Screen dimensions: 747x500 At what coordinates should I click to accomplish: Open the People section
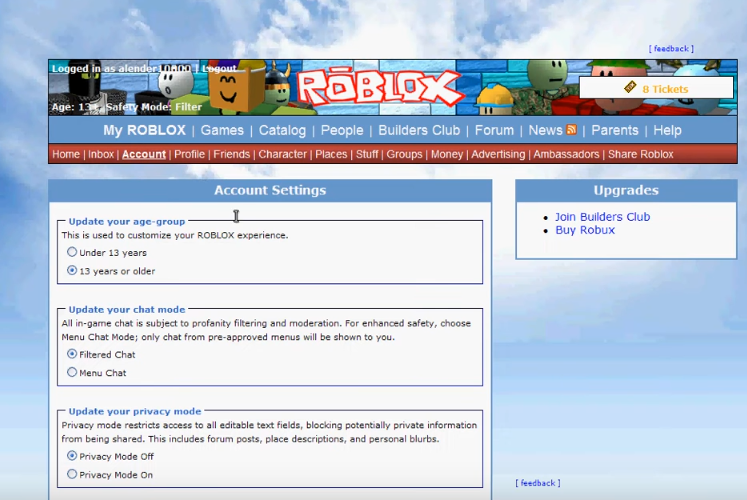pos(342,130)
